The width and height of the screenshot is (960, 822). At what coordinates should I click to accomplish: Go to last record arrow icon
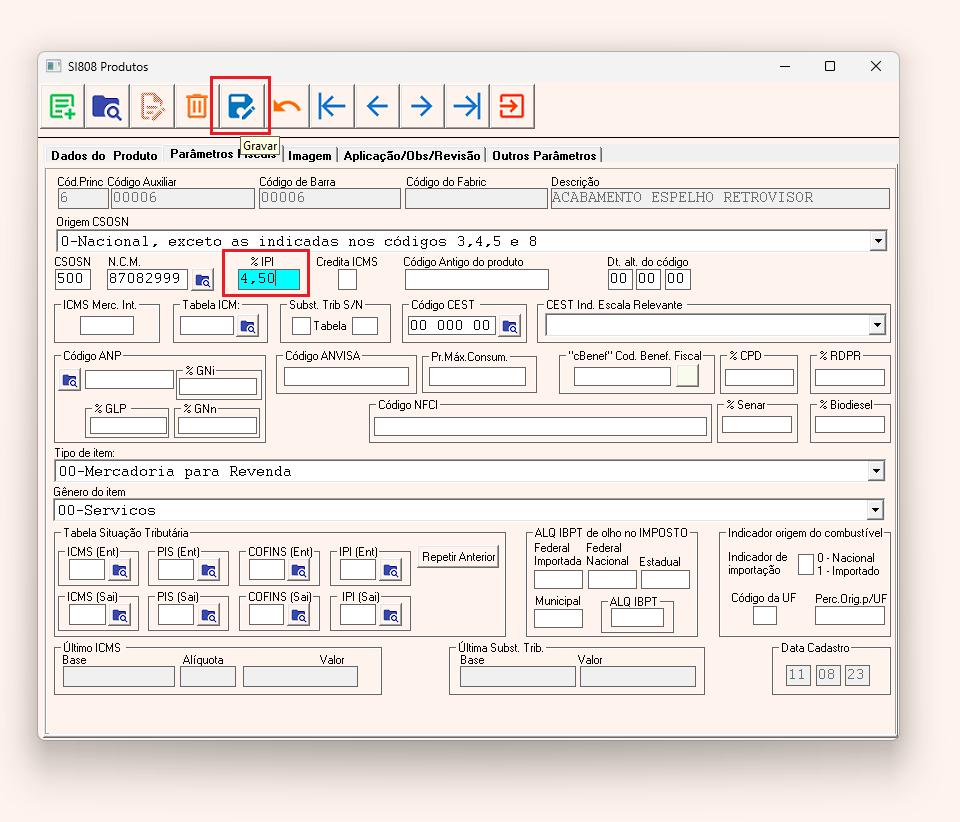point(466,106)
